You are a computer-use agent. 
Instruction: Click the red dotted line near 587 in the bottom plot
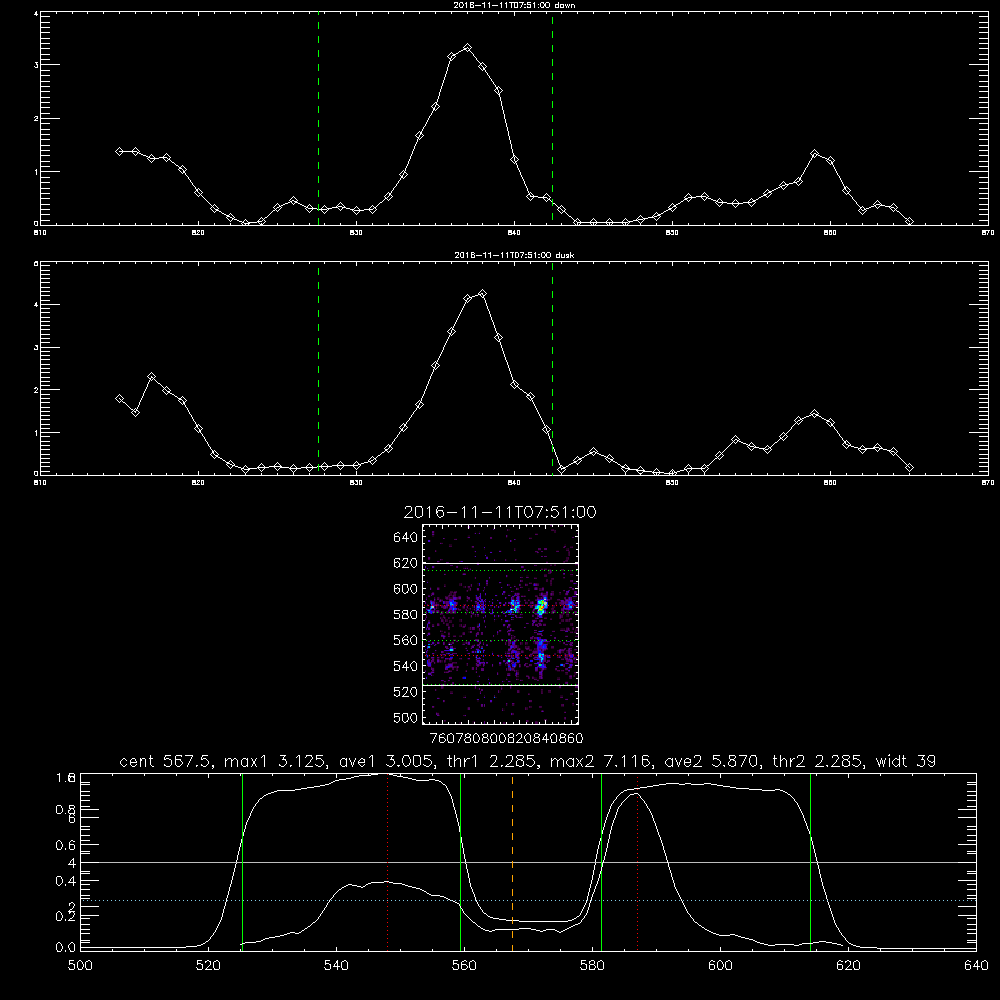tap(637, 862)
